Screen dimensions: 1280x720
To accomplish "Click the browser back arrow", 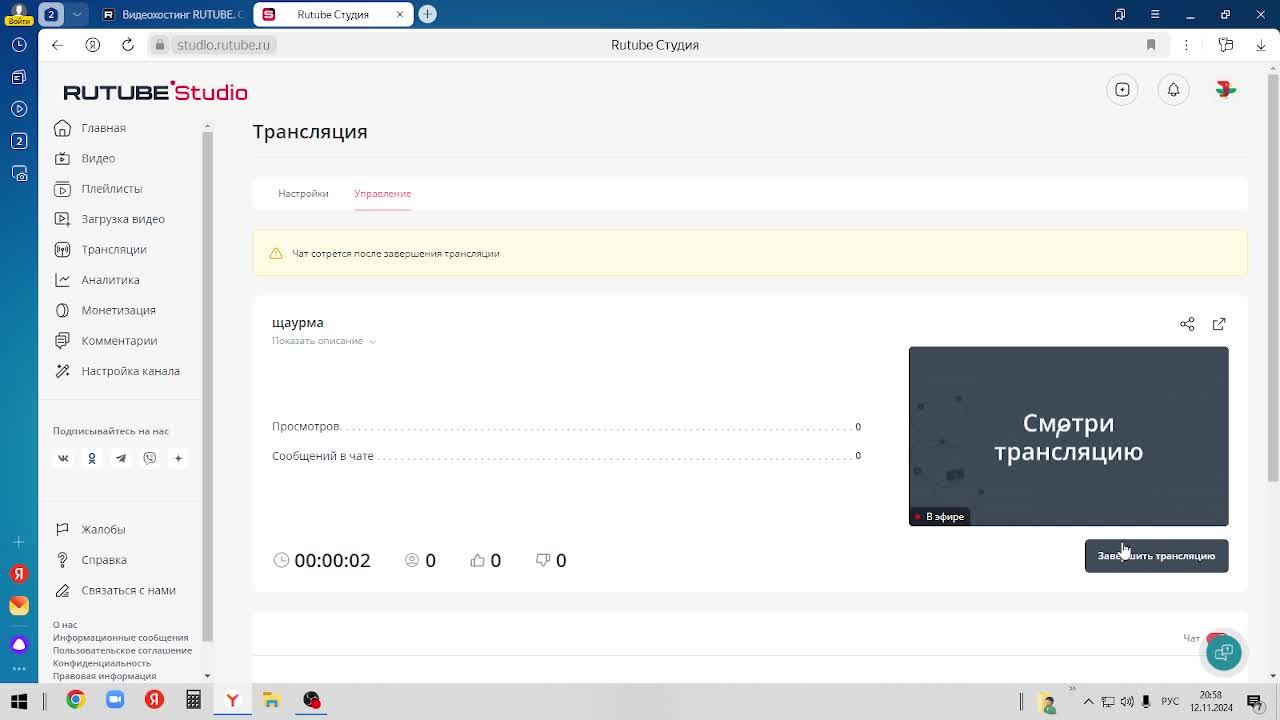I will [57, 45].
